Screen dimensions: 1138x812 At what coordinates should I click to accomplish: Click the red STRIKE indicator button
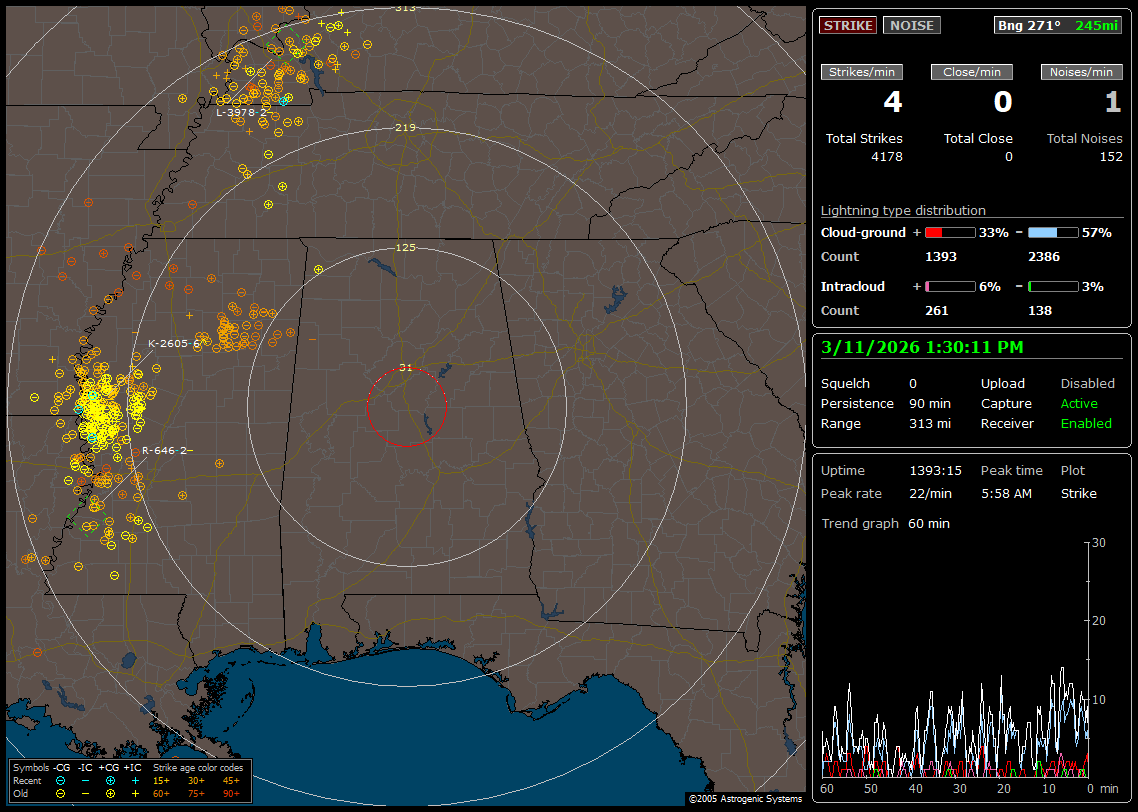[x=848, y=25]
